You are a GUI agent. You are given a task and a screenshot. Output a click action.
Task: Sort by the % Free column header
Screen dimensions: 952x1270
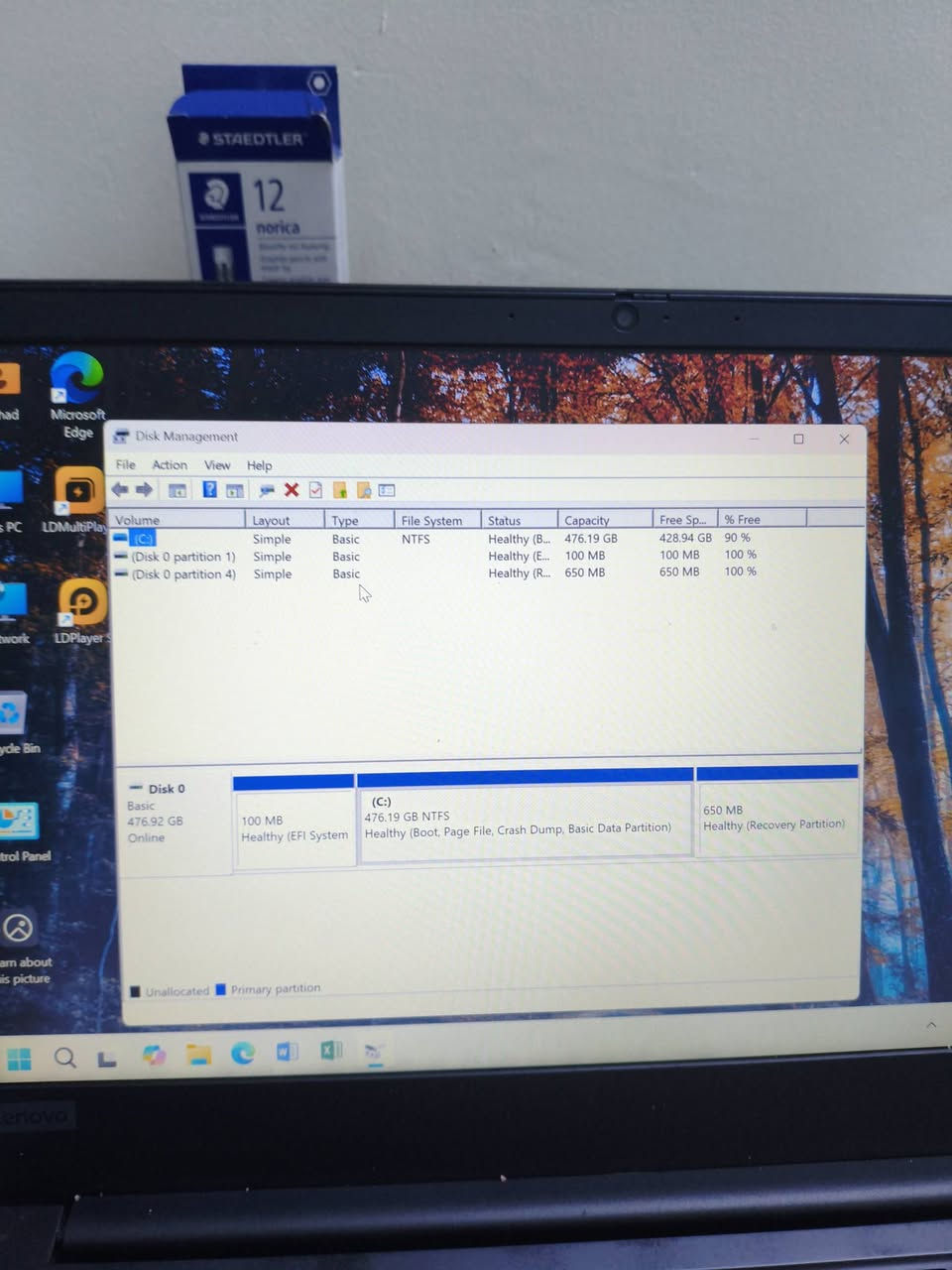(x=763, y=519)
